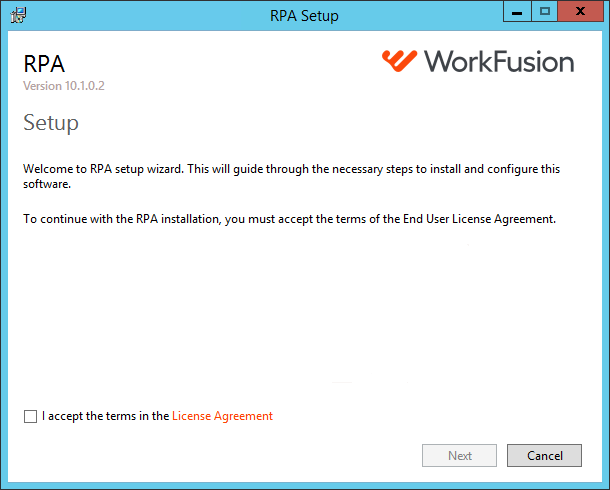Viewport: 610px width, 490px height.
Task: Minimize the RPA Setup window
Action: coord(517,12)
